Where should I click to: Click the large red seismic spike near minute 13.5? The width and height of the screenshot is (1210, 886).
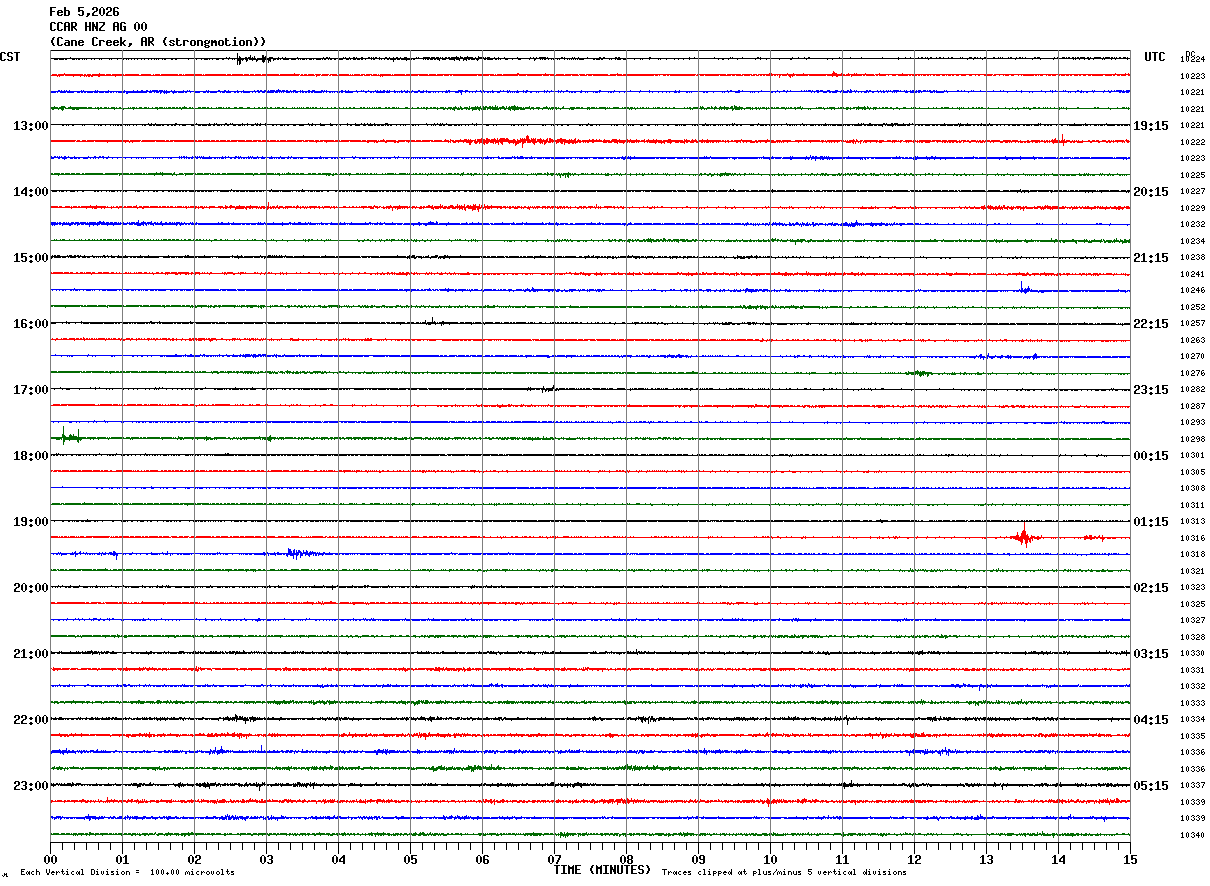pyautogui.click(x=1023, y=537)
